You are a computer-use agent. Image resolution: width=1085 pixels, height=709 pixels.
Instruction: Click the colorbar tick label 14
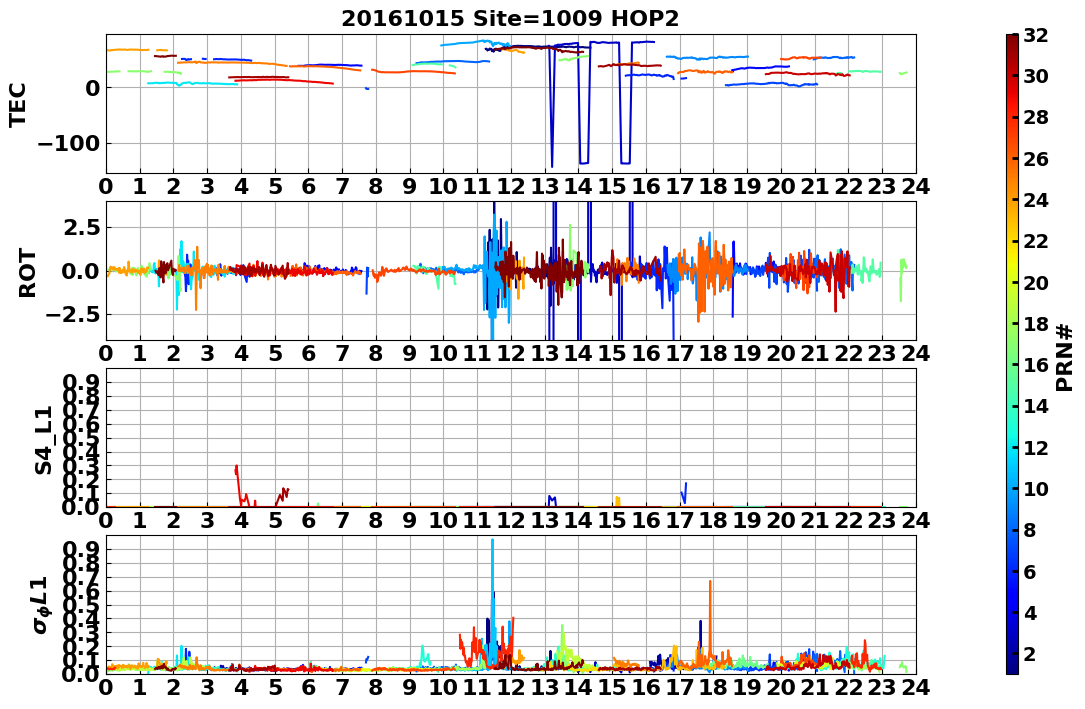coord(1034,407)
